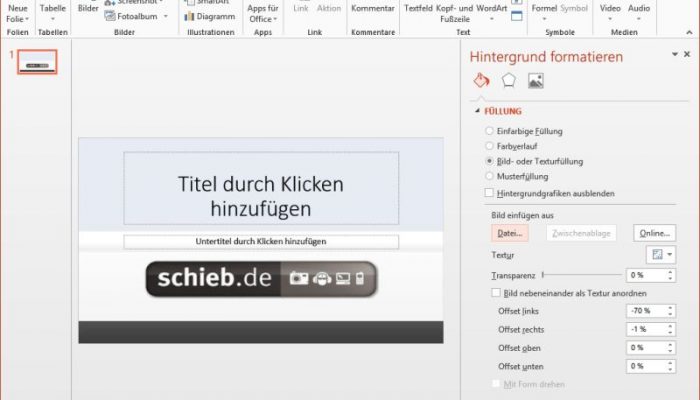Click the Offset links value field
This screenshot has height=400, width=700.
pos(646,311)
